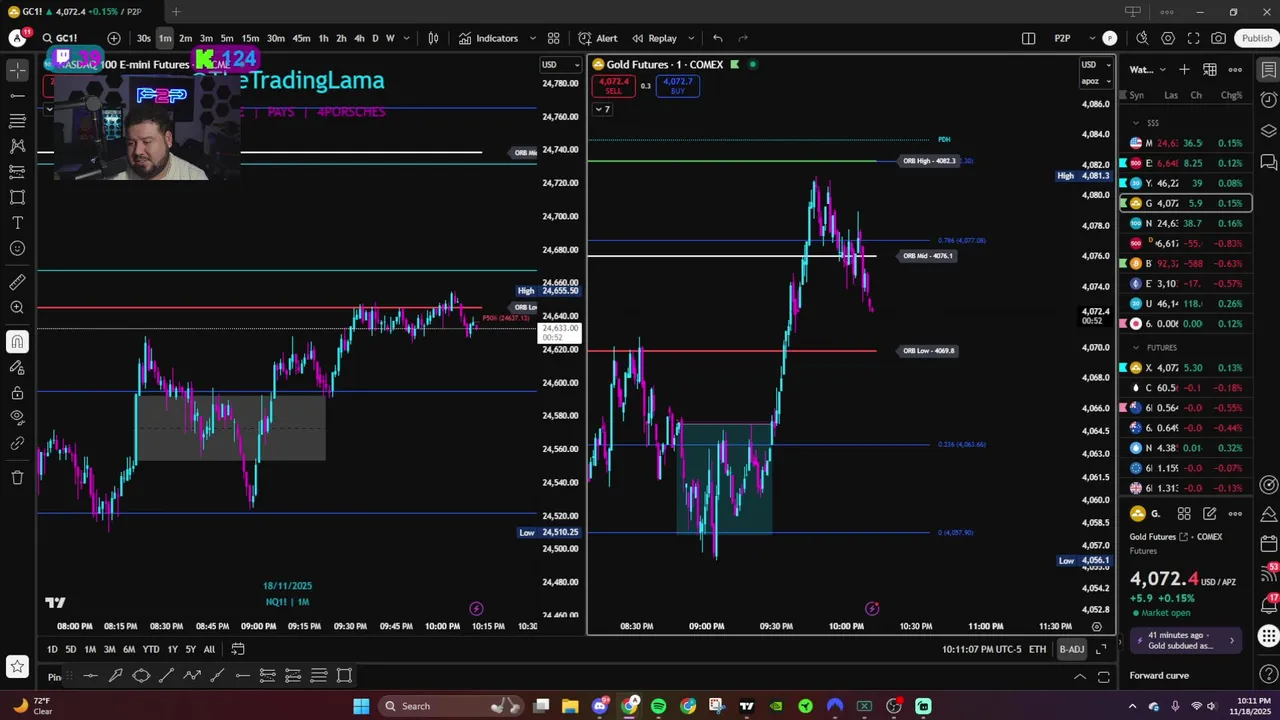Select the 1D date range
The height and width of the screenshot is (720, 1280).
coord(52,649)
